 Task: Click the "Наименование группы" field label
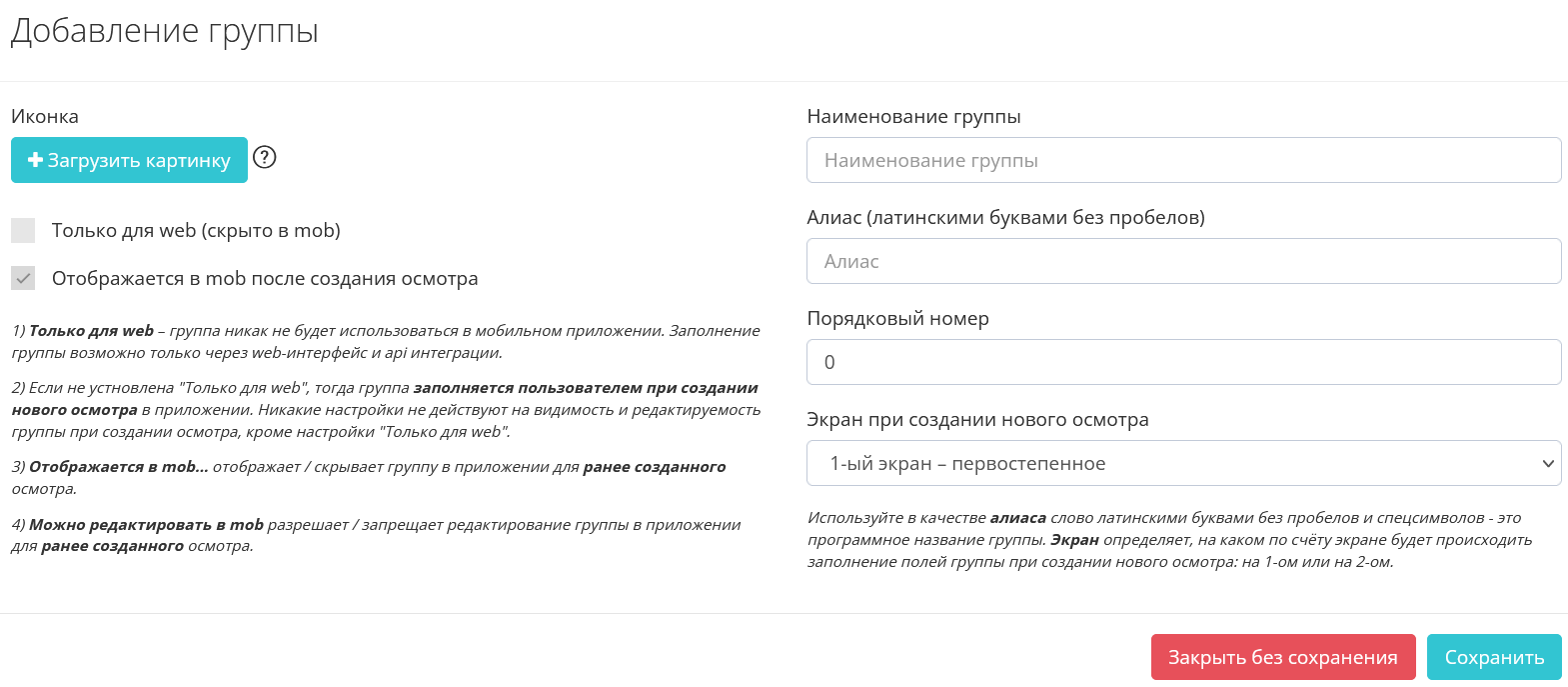913,116
